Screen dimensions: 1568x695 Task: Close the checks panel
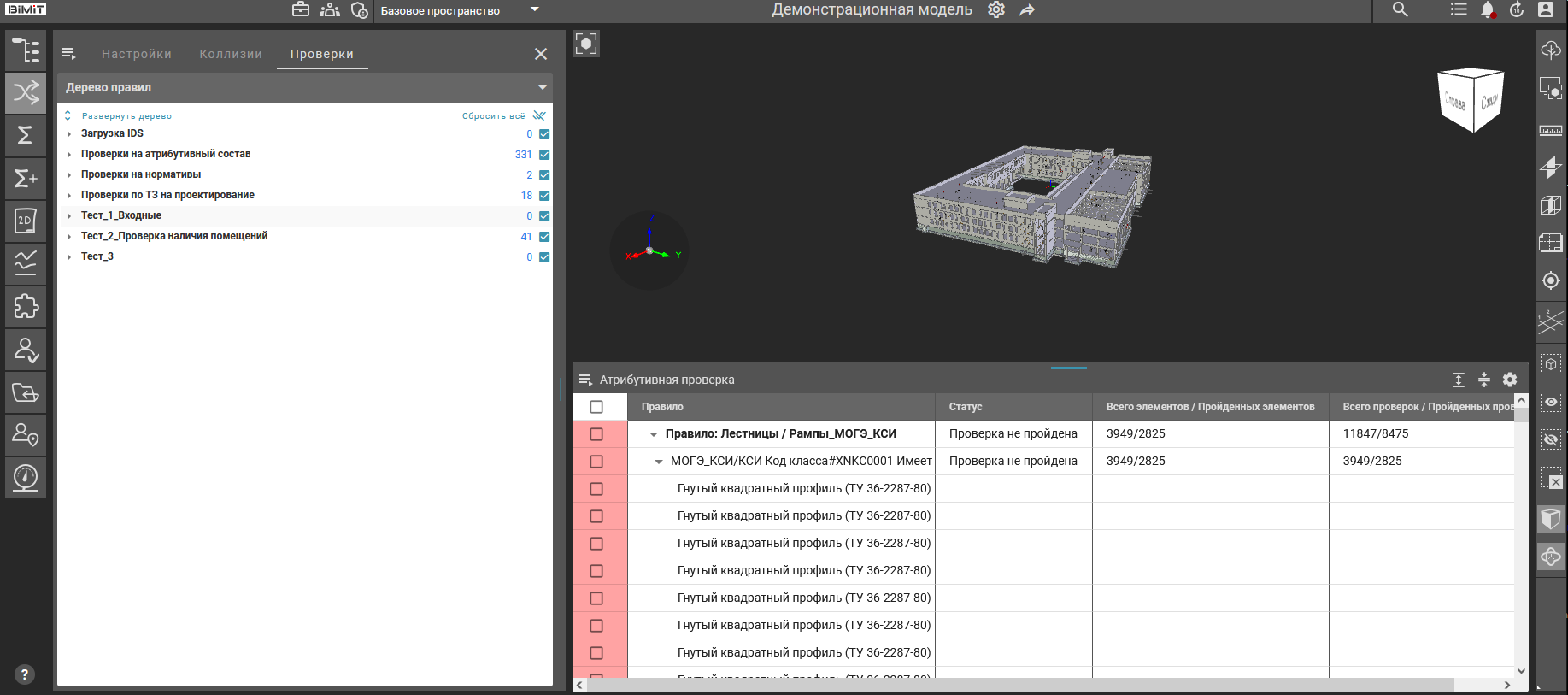tap(541, 54)
